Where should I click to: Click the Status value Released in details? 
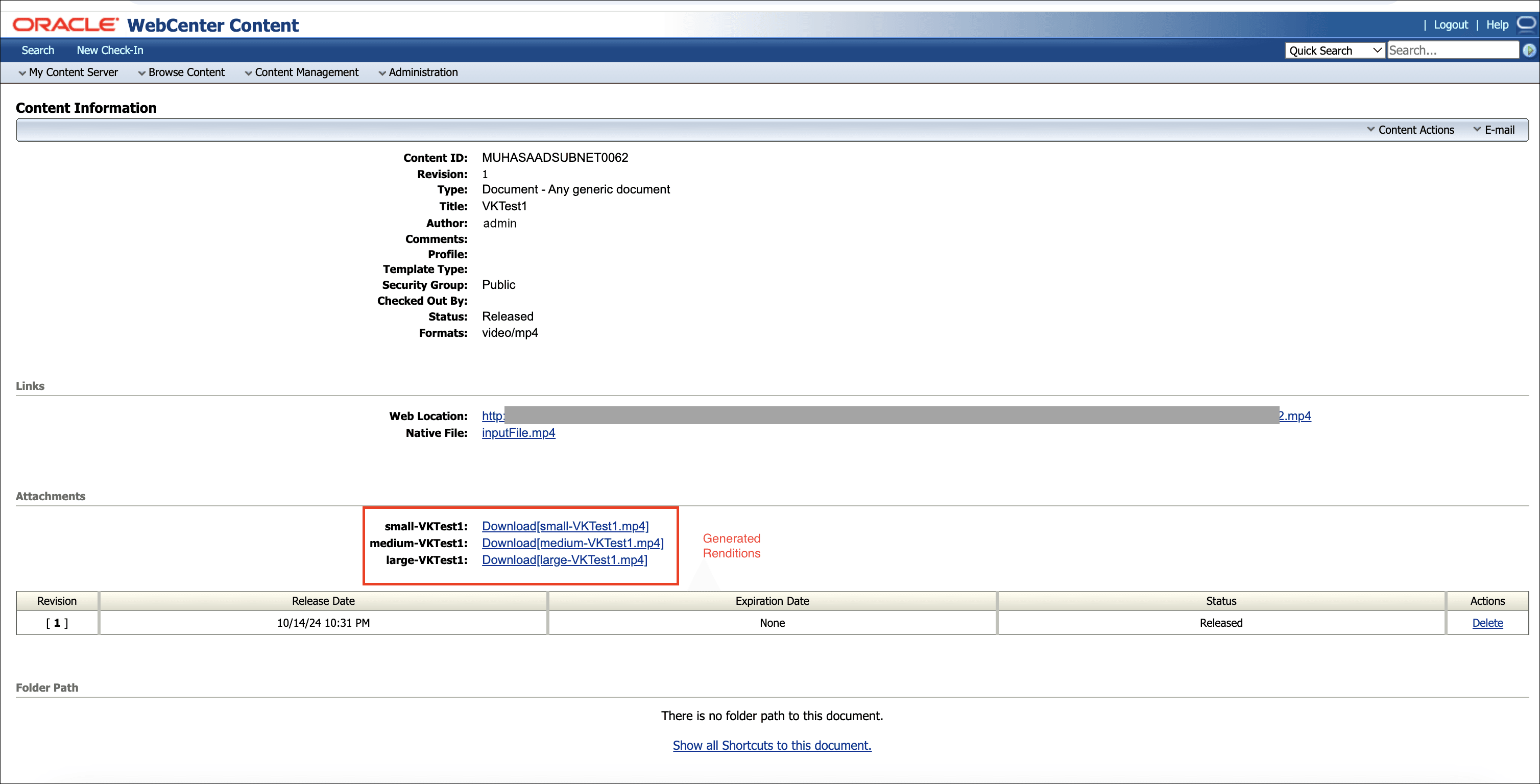[x=508, y=316]
